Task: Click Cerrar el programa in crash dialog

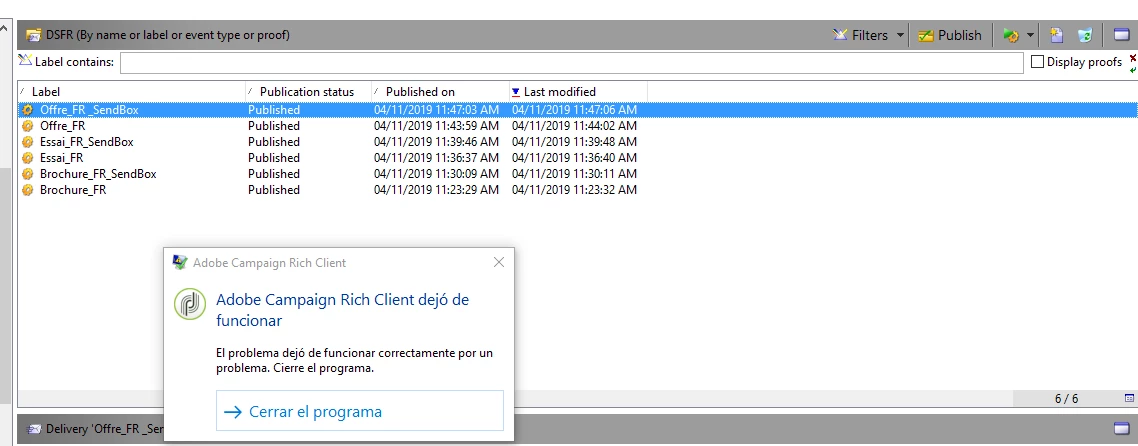Action: click(x=359, y=411)
